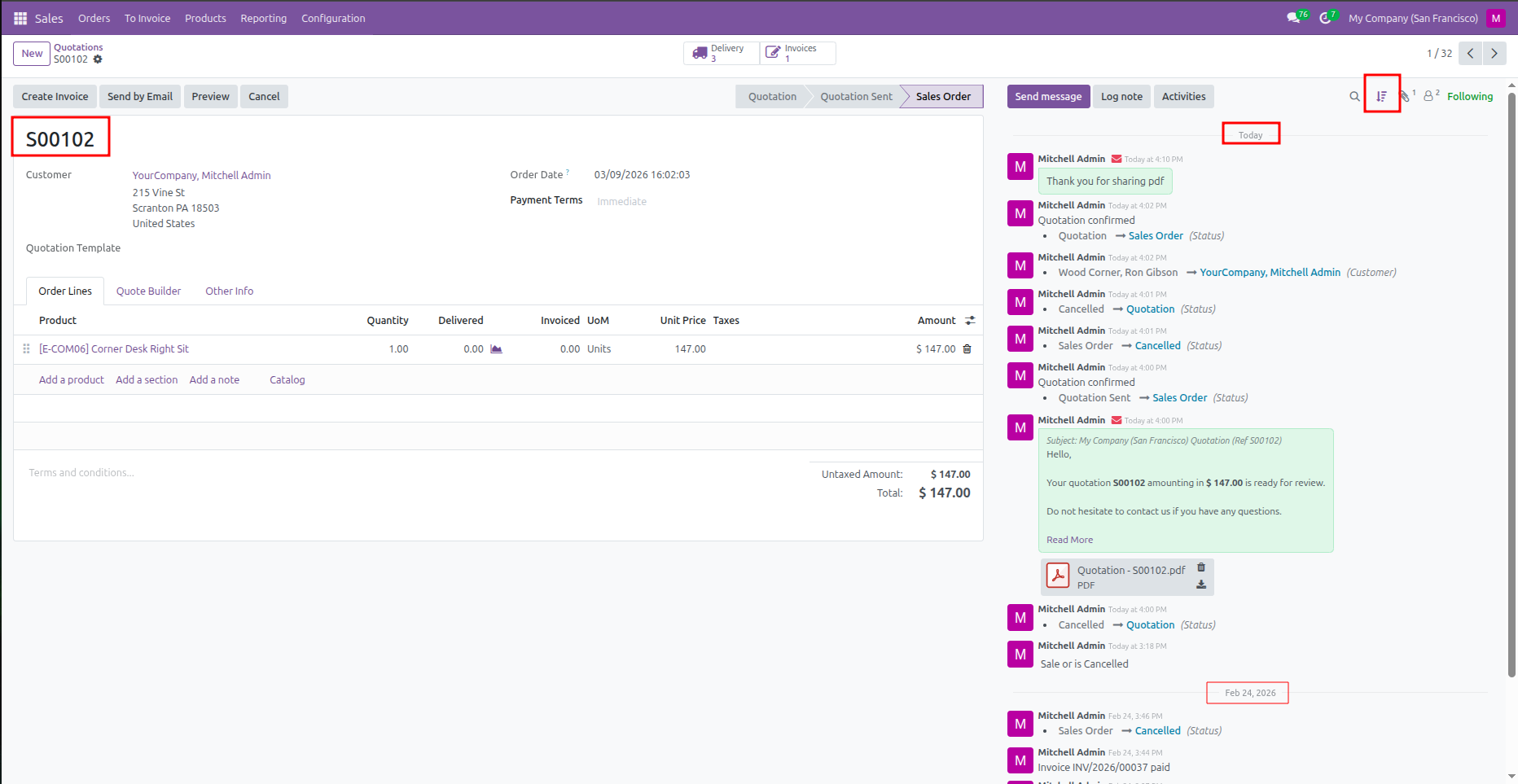Open the gear actions menu beside S00102
This screenshot has height=784, width=1518.
(98, 59)
